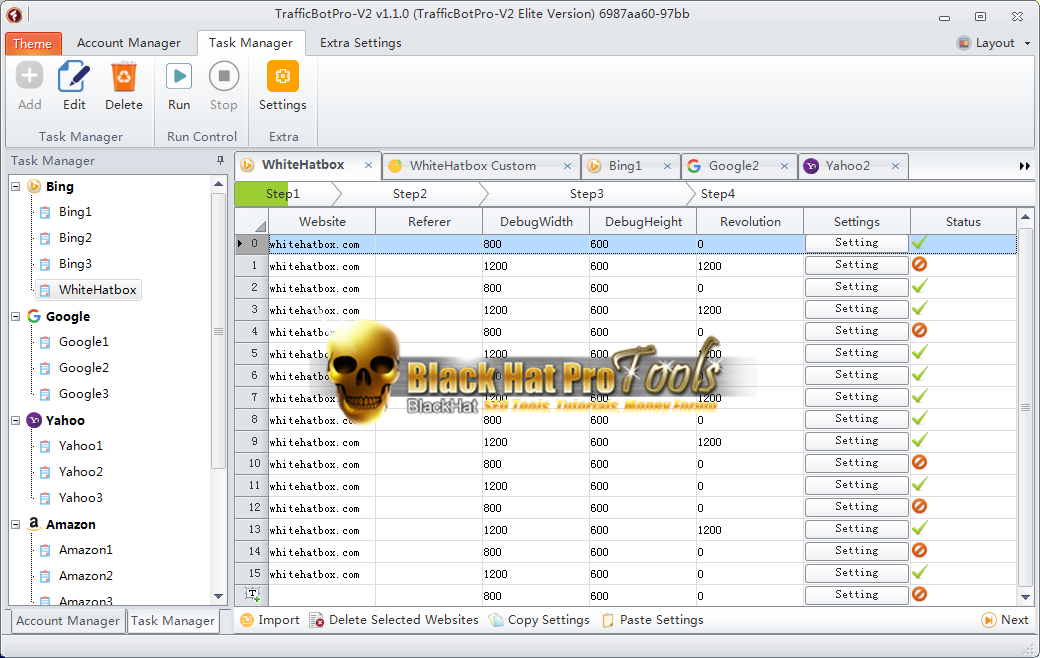Click the select-all grid corner cell

(x=252, y=222)
